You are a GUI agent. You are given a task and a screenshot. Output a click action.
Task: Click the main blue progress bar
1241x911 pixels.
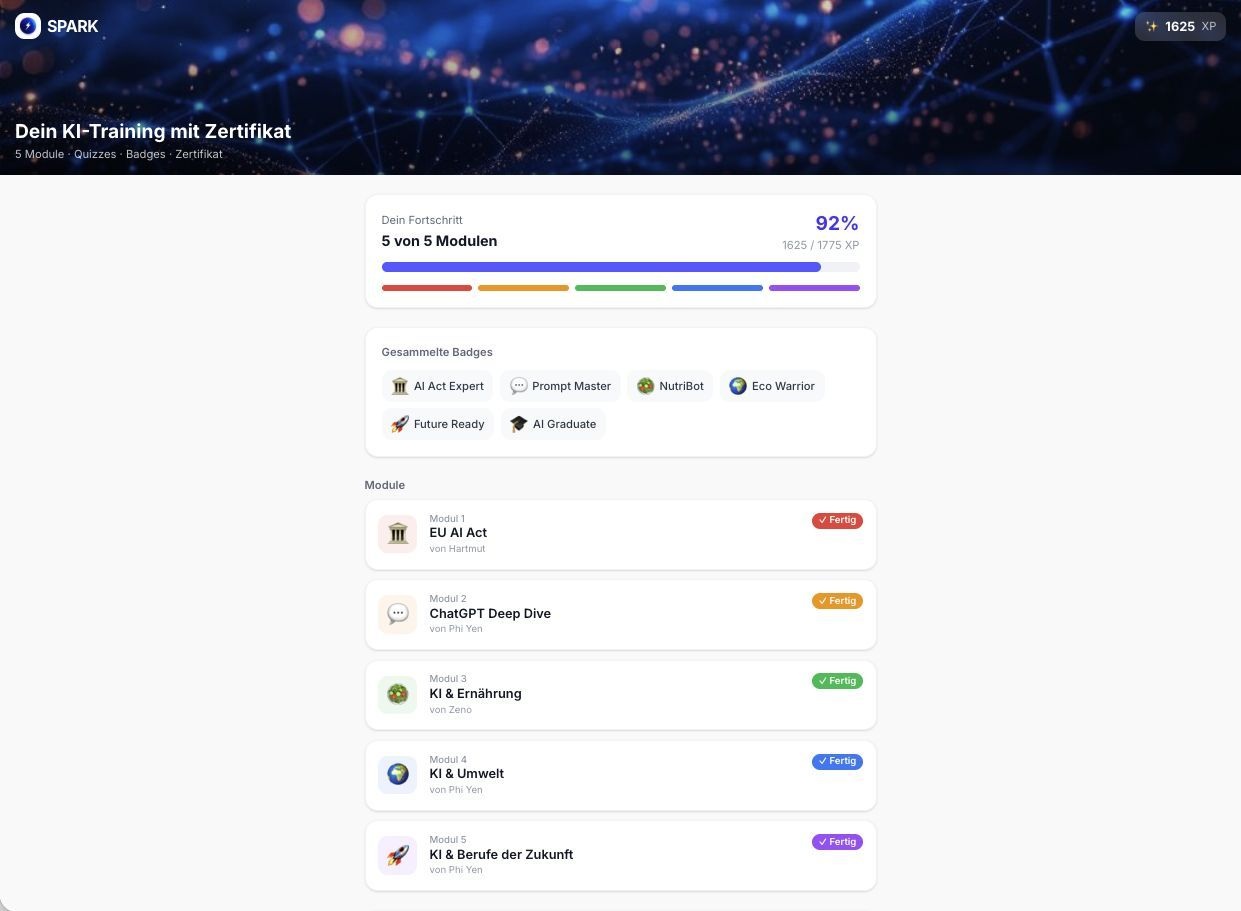coord(620,267)
